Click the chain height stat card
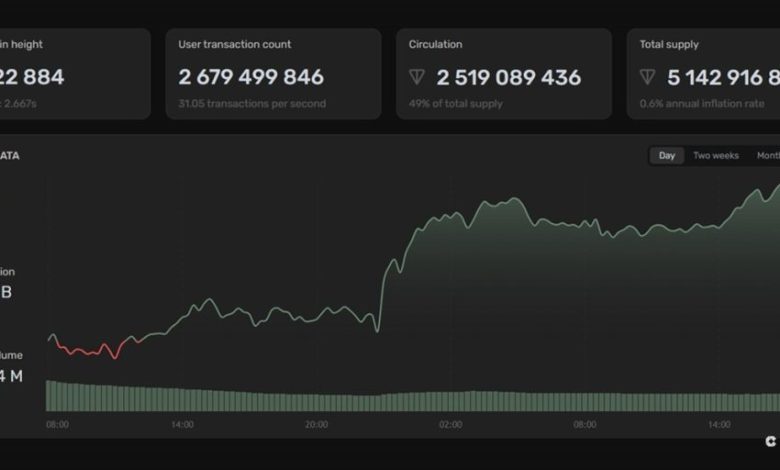 point(70,74)
